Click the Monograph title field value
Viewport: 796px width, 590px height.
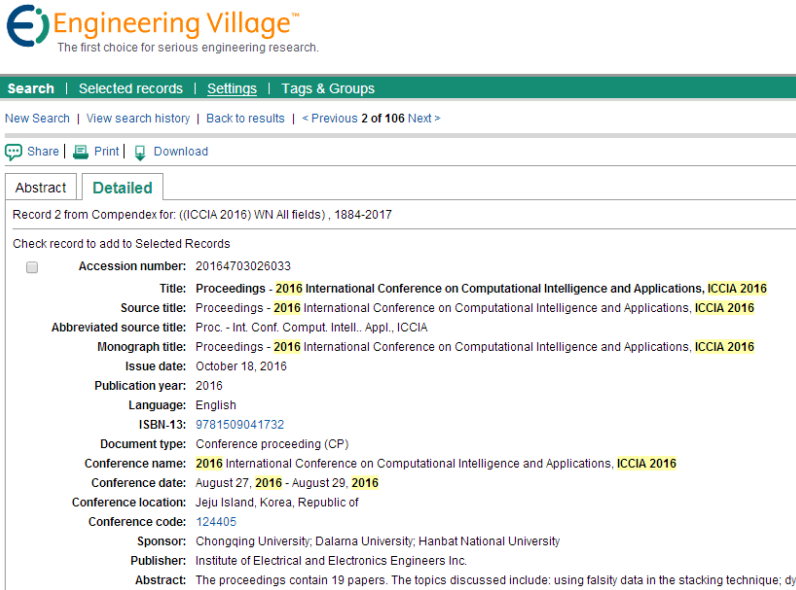(x=475, y=347)
